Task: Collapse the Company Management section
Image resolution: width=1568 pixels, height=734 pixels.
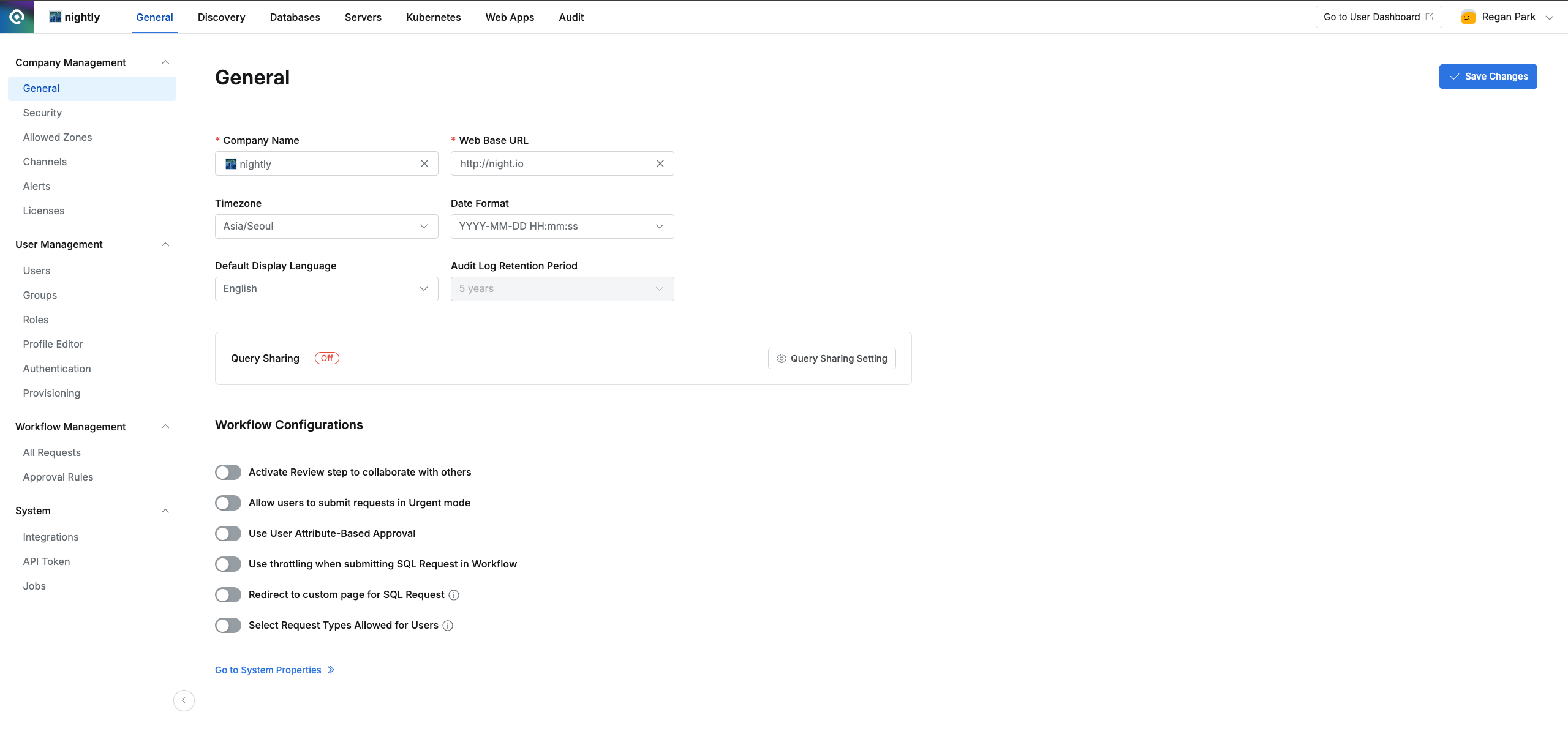Action: point(165,62)
